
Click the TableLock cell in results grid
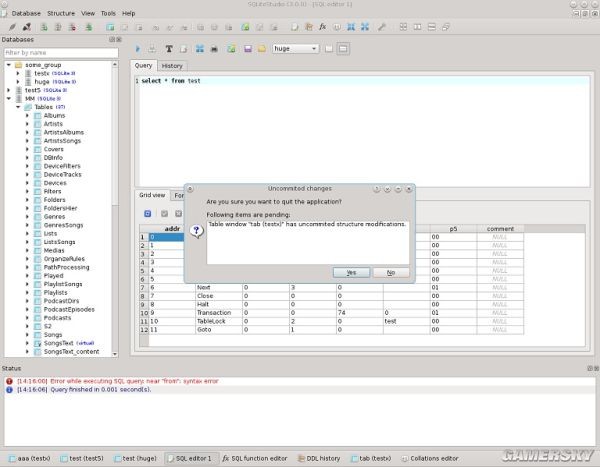(218, 321)
